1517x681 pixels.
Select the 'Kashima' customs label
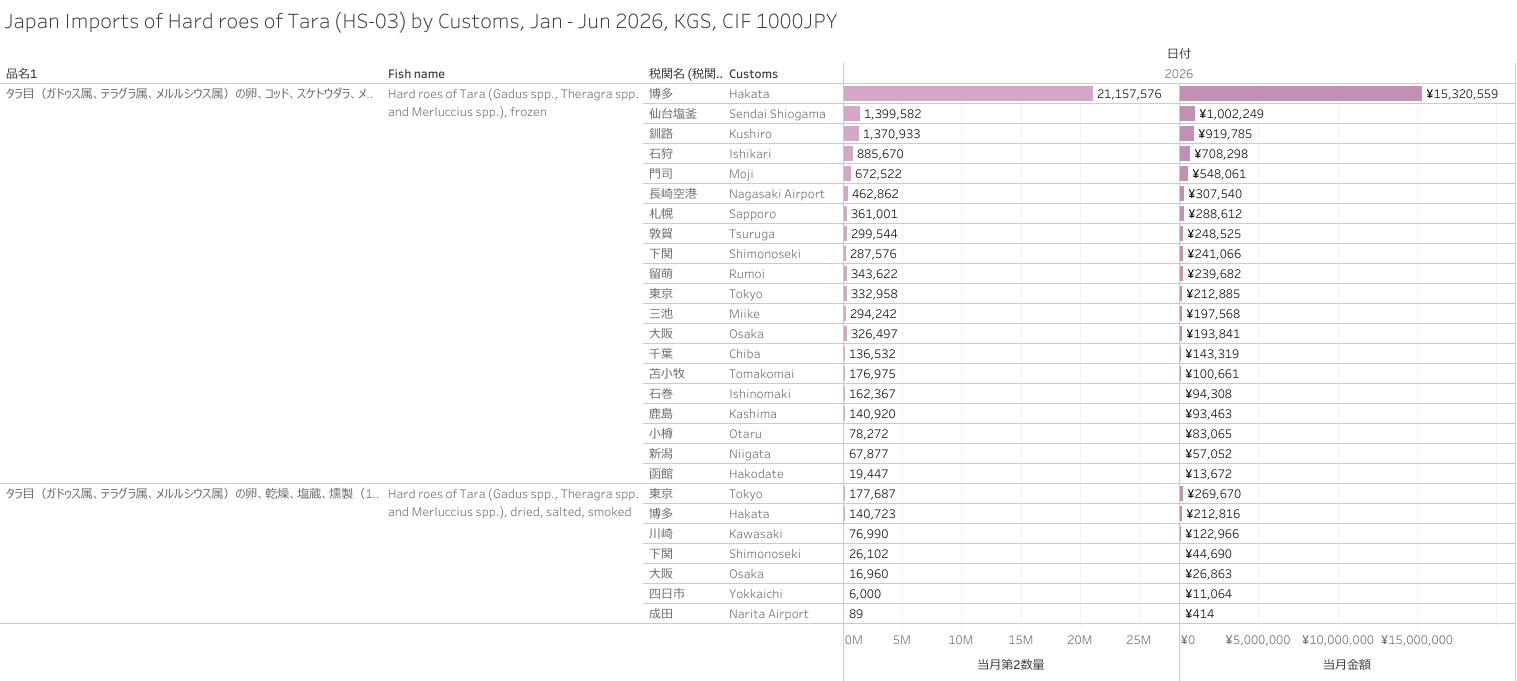click(753, 413)
